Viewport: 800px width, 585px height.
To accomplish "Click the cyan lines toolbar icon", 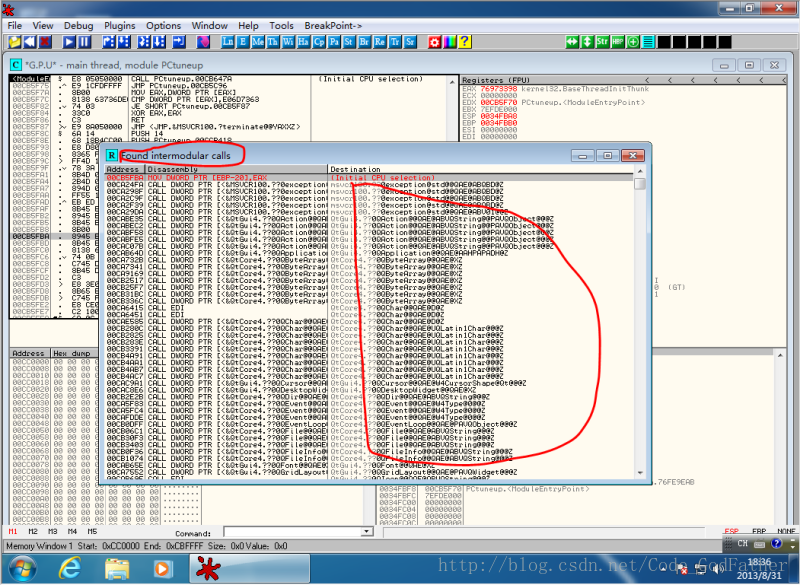I will pyautogui.click(x=648, y=42).
